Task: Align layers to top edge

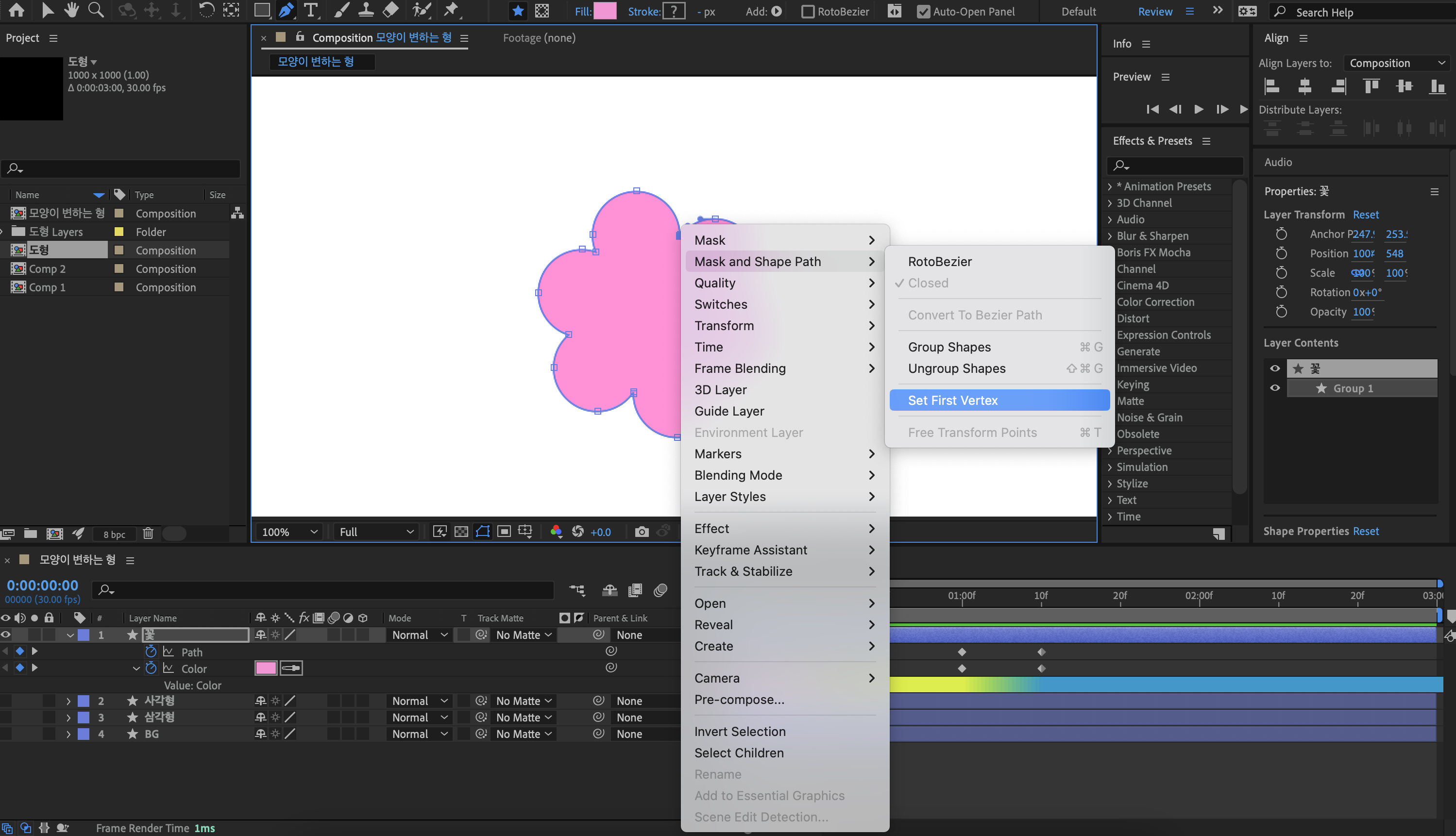Action: 1371,86
